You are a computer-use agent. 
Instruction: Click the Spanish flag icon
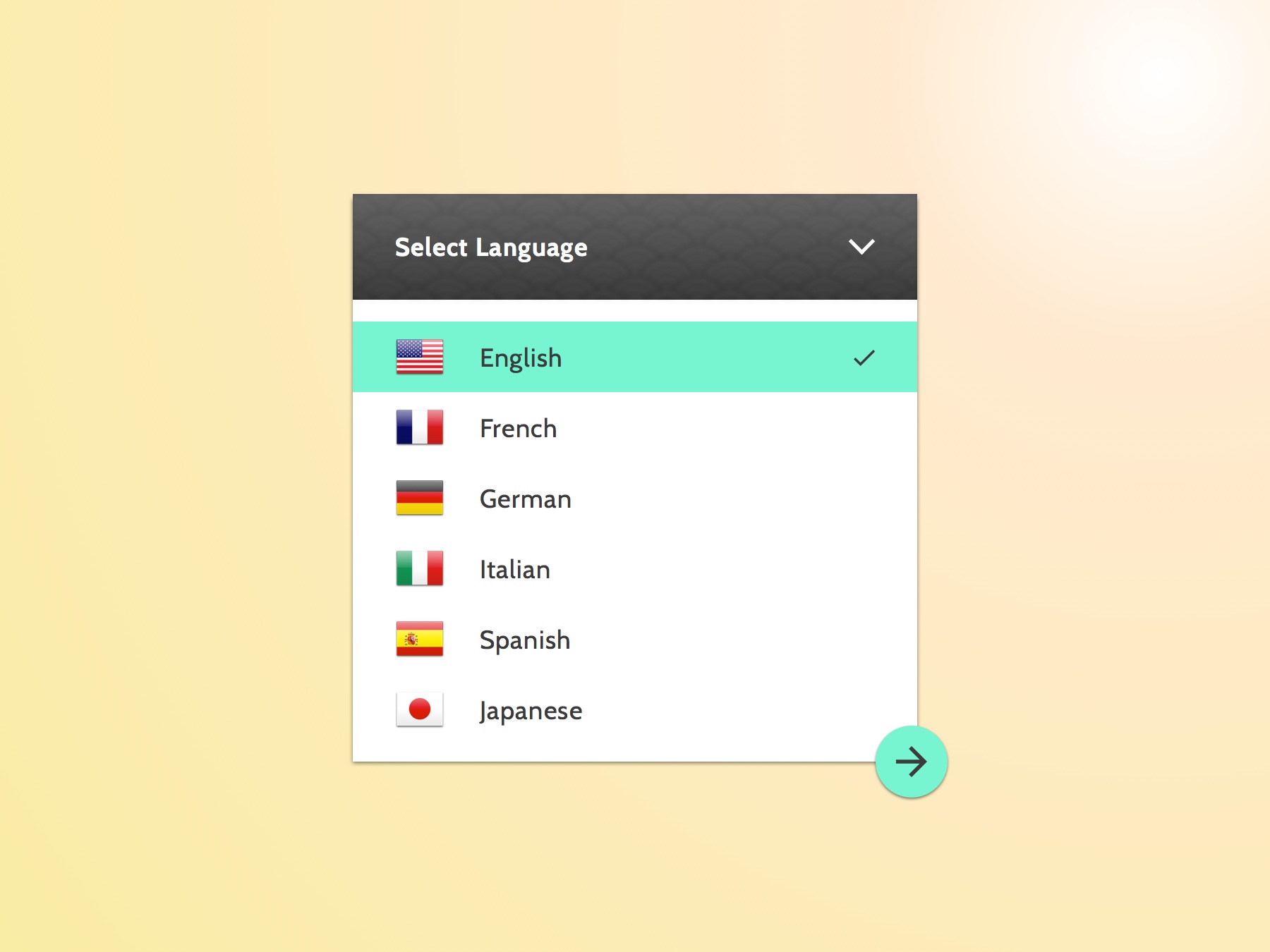(420, 640)
